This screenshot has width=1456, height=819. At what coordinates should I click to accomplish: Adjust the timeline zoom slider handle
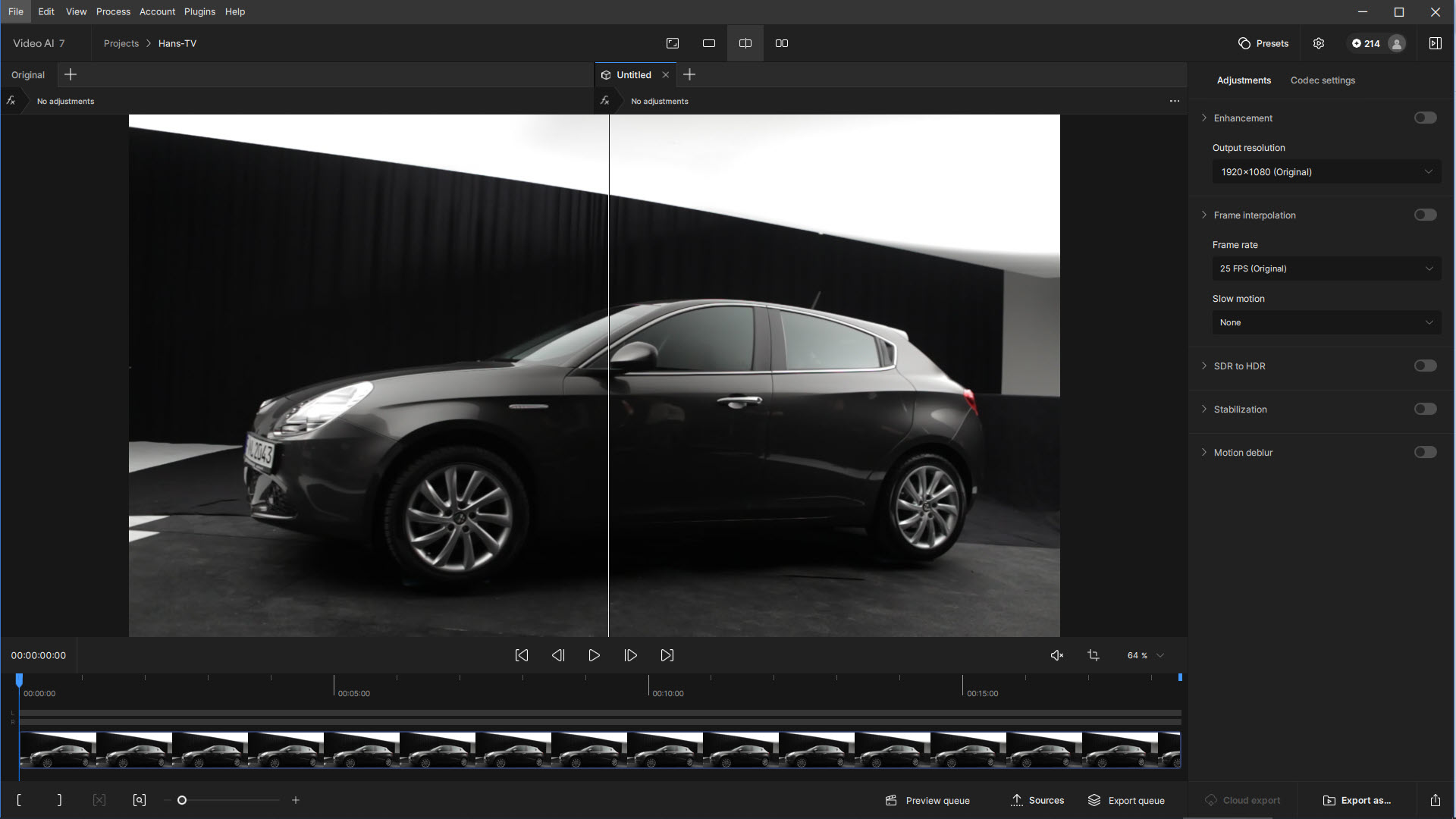(182, 800)
